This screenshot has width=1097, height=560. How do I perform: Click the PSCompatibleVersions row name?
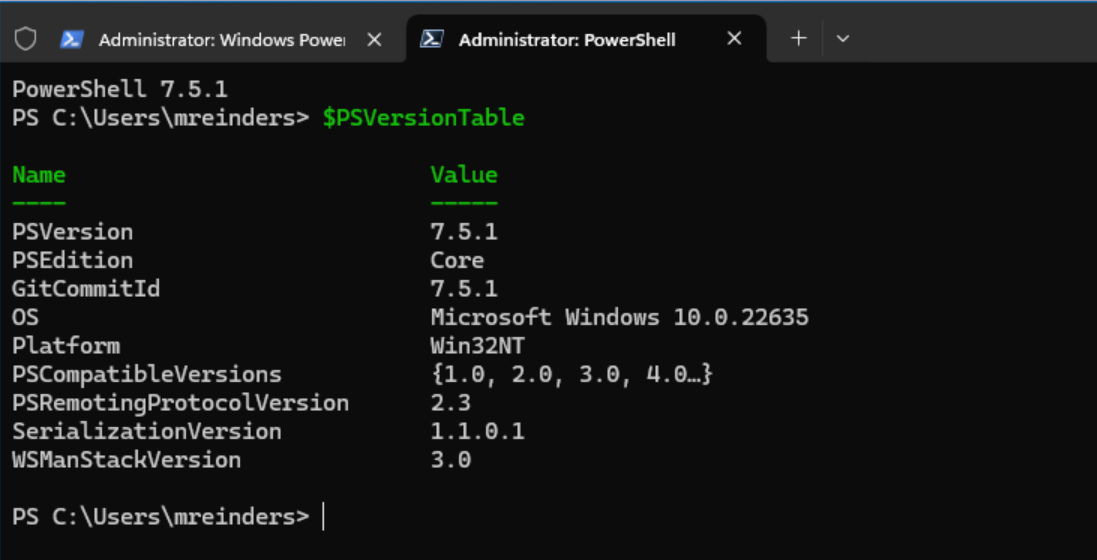coord(147,375)
